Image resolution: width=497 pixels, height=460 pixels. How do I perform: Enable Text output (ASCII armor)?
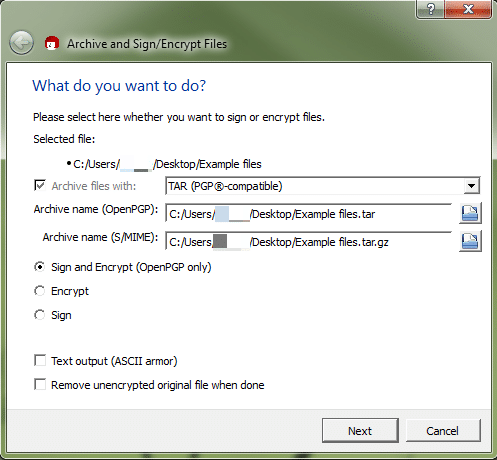coord(40,361)
